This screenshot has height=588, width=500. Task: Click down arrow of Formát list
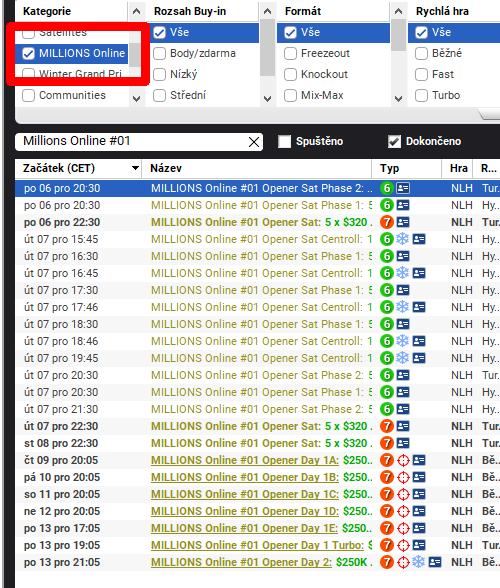[x=398, y=99]
